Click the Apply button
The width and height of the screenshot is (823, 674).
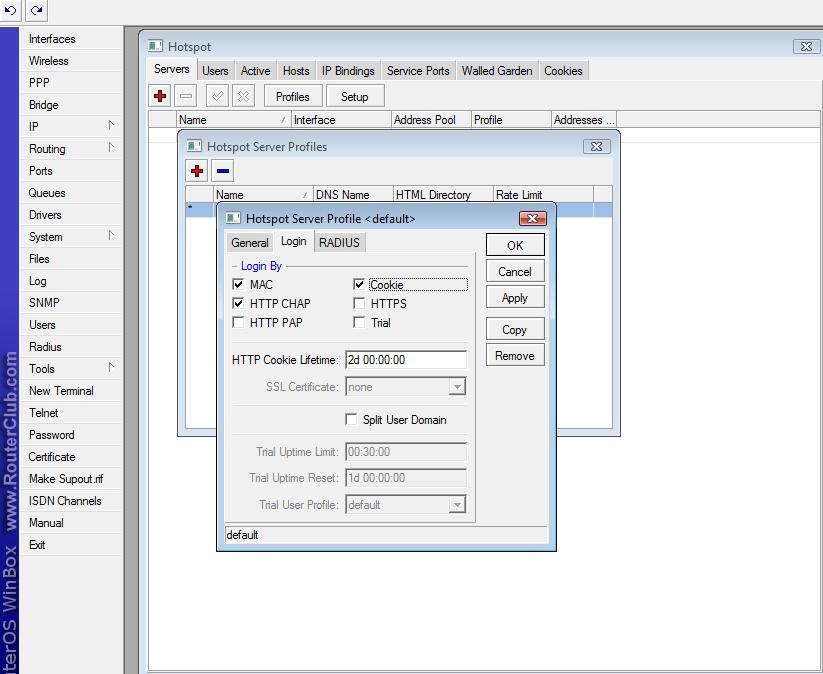515,298
